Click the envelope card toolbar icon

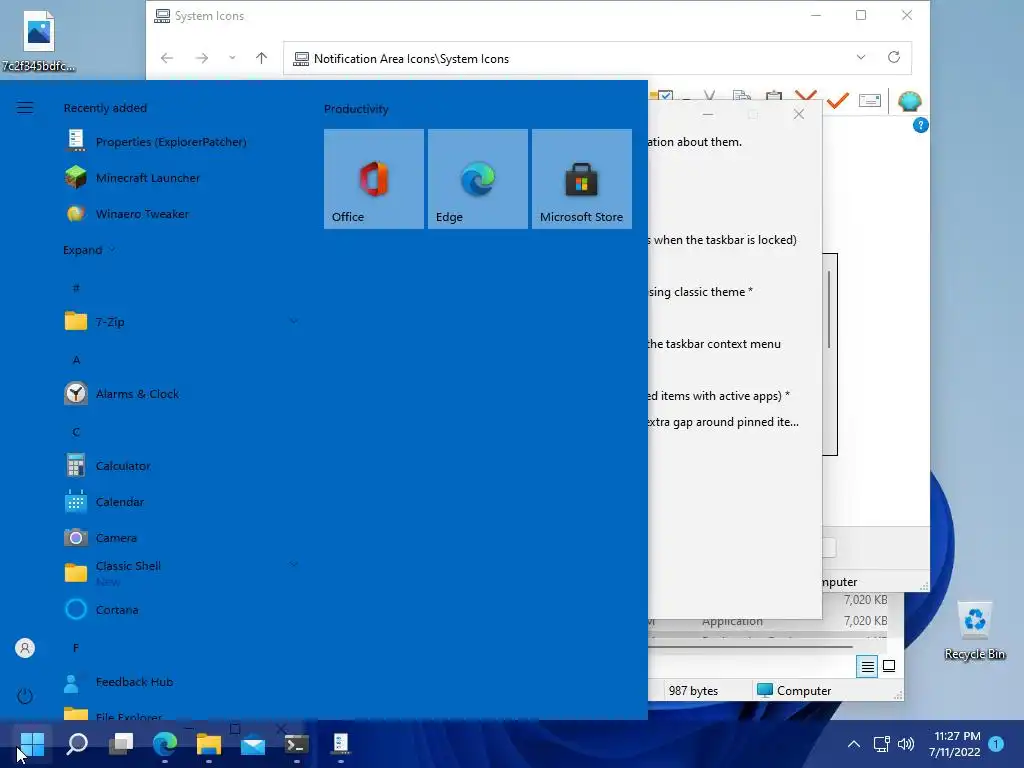coord(870,101)
